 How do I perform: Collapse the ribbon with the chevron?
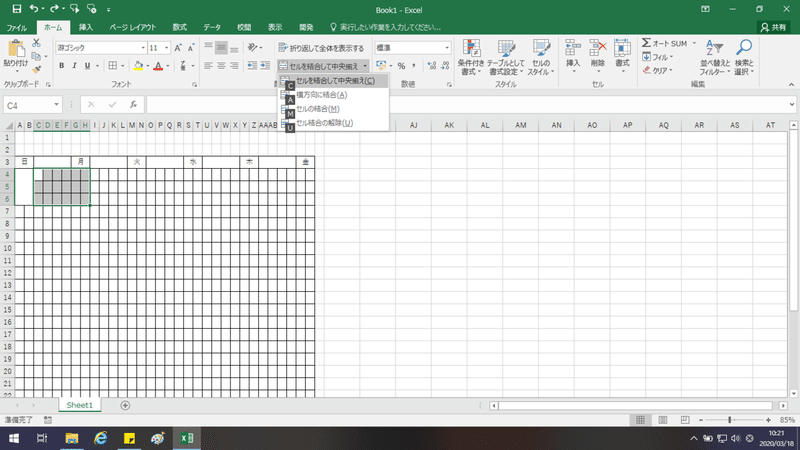[x=791, y=84]
